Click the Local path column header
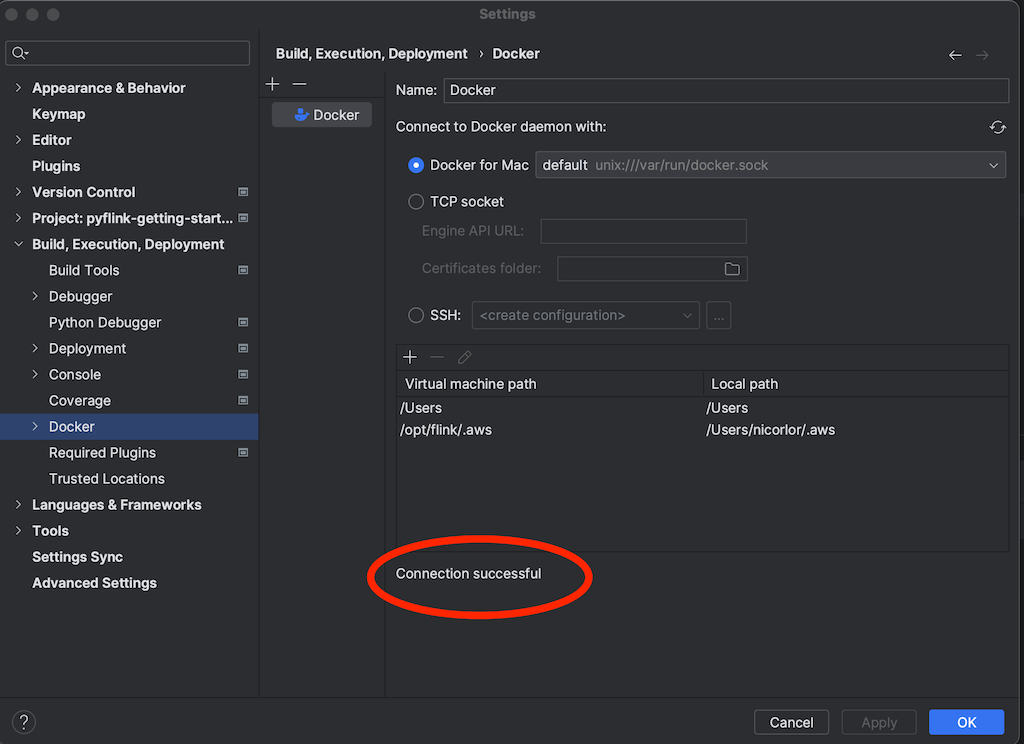 [856, 384]
